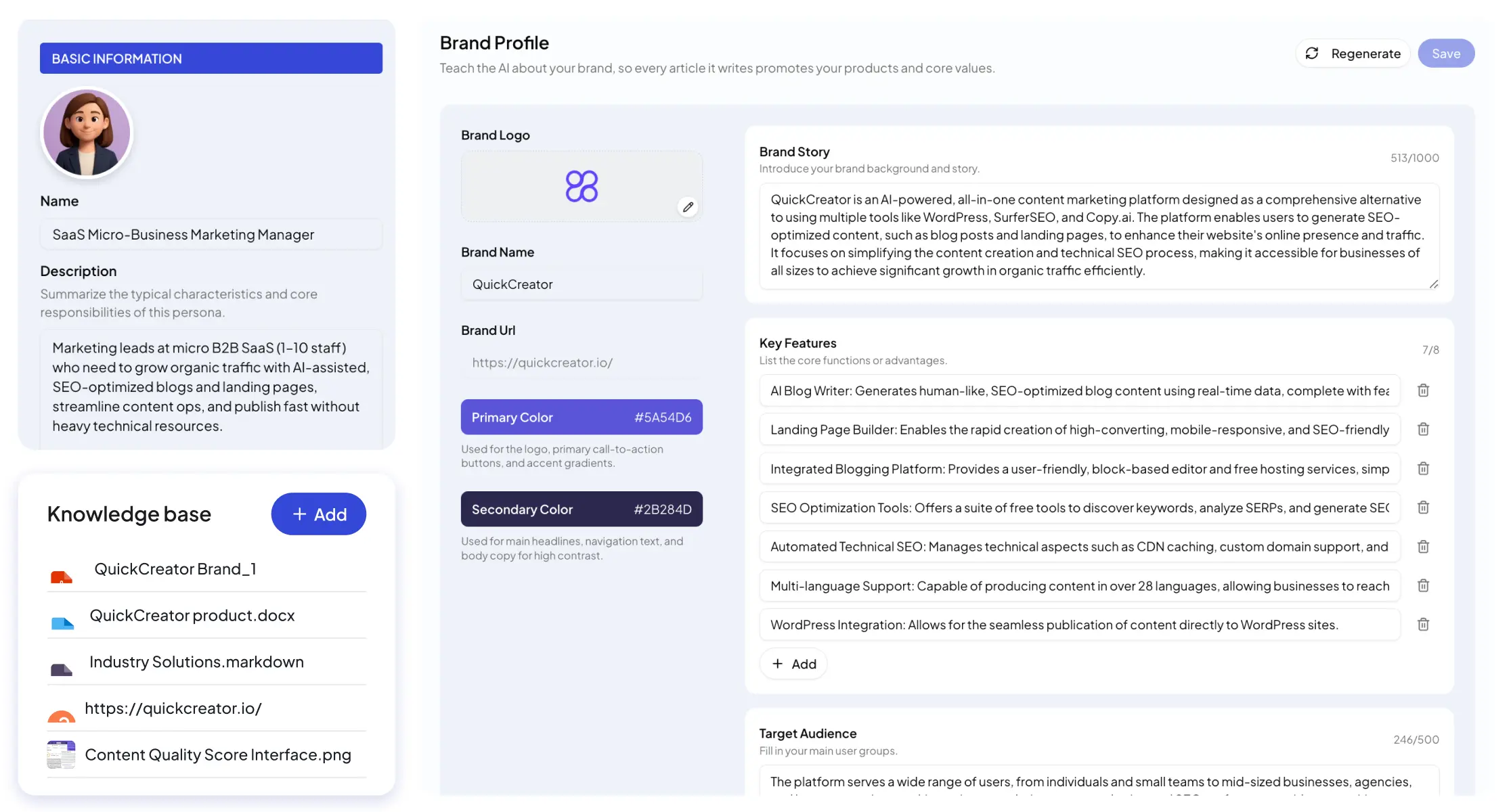1511x812 pixels.
Task: Click the persona avatar picture
Action: [87, 132]
